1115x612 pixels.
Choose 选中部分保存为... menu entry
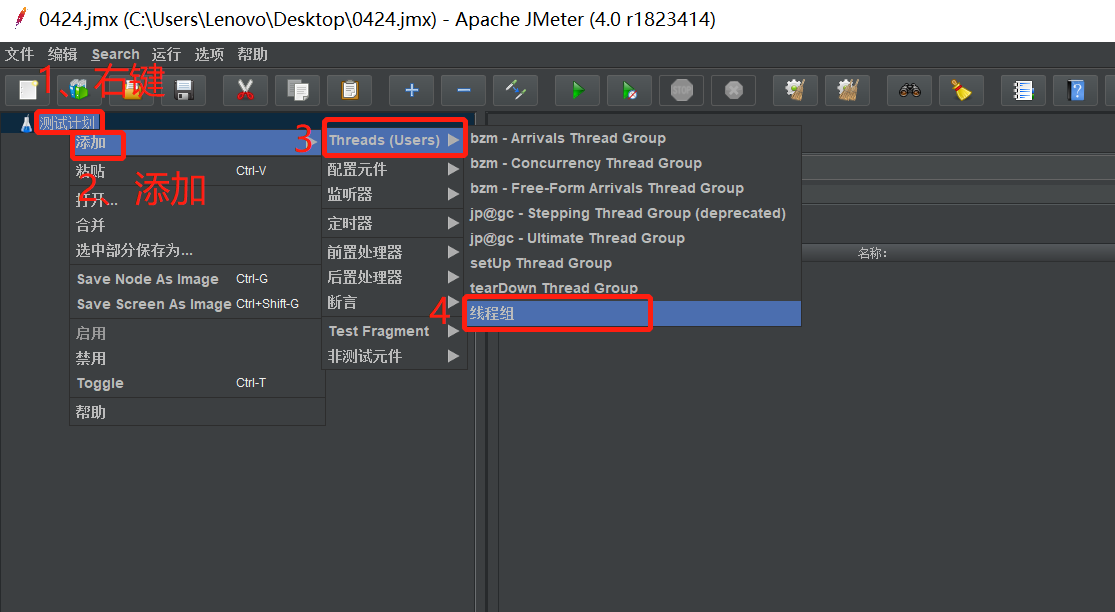coord(197,250)
